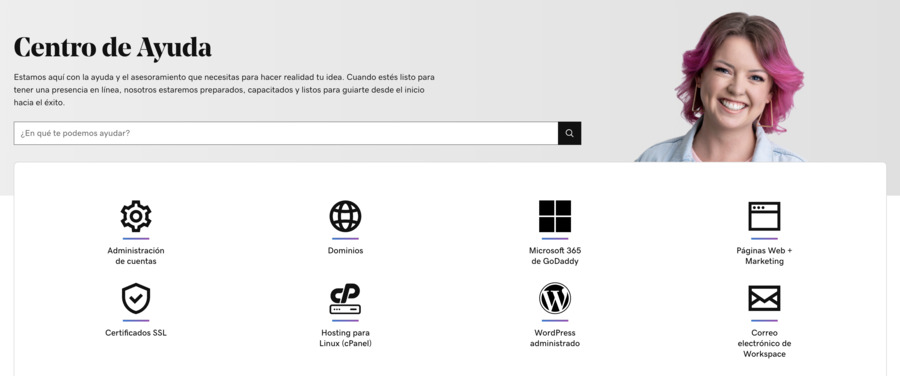Viewport: 900px width, 376px height.
Task: Open 'Microsoft 365 de GoDaddy' link
Action: pyautogui.click(x=555, y=256)
